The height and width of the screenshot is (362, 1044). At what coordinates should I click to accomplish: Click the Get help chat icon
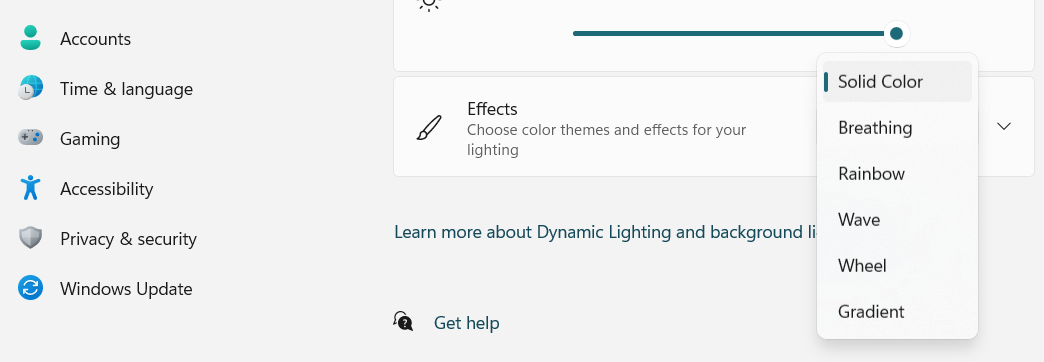[403, 322]
